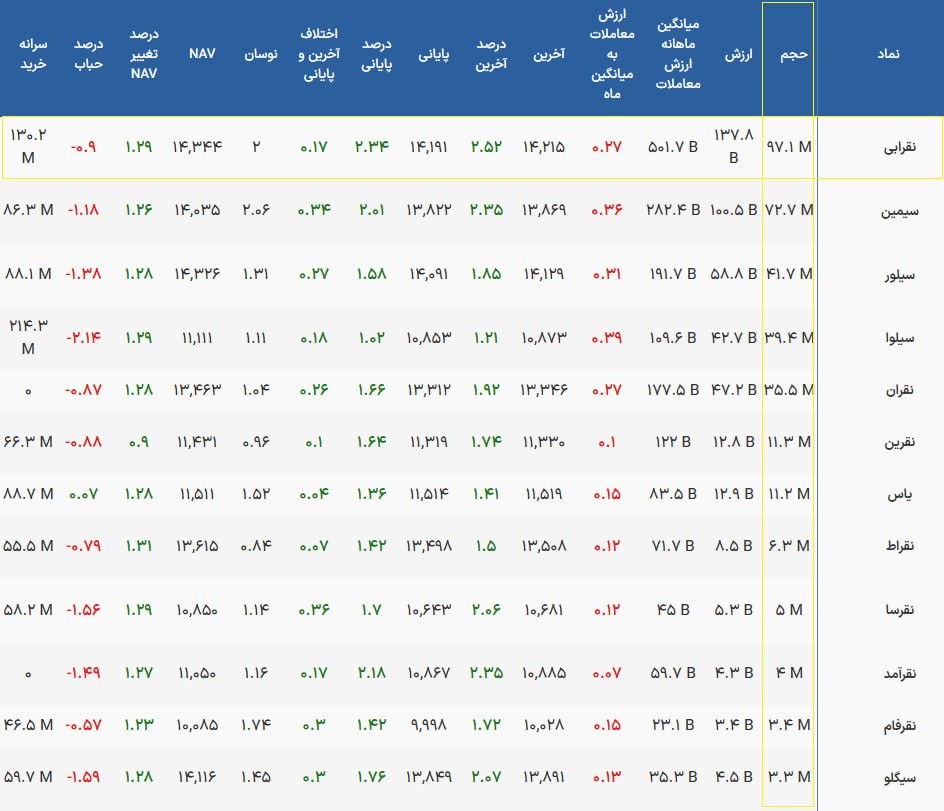Open the نقرفام symbol
The image size is (944, 811).
[x=899, y=726]
